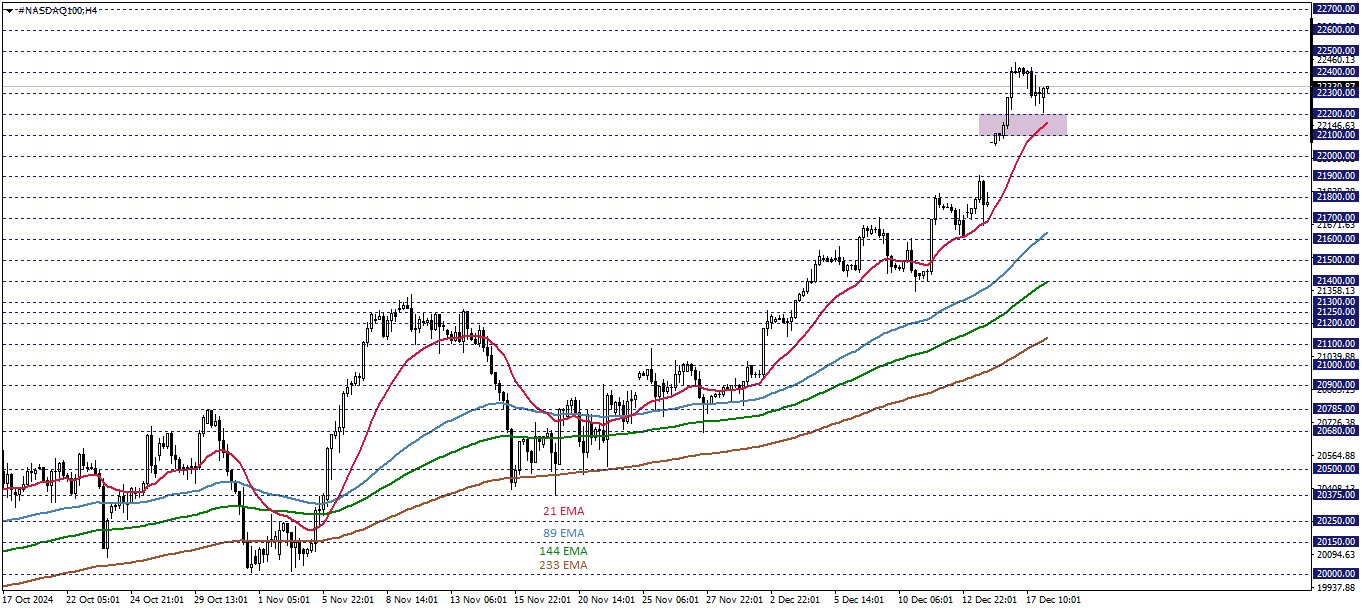Click the blue 89 EMA text label
The width and height of the screenshot is (1362, 611).
[563, 533]
